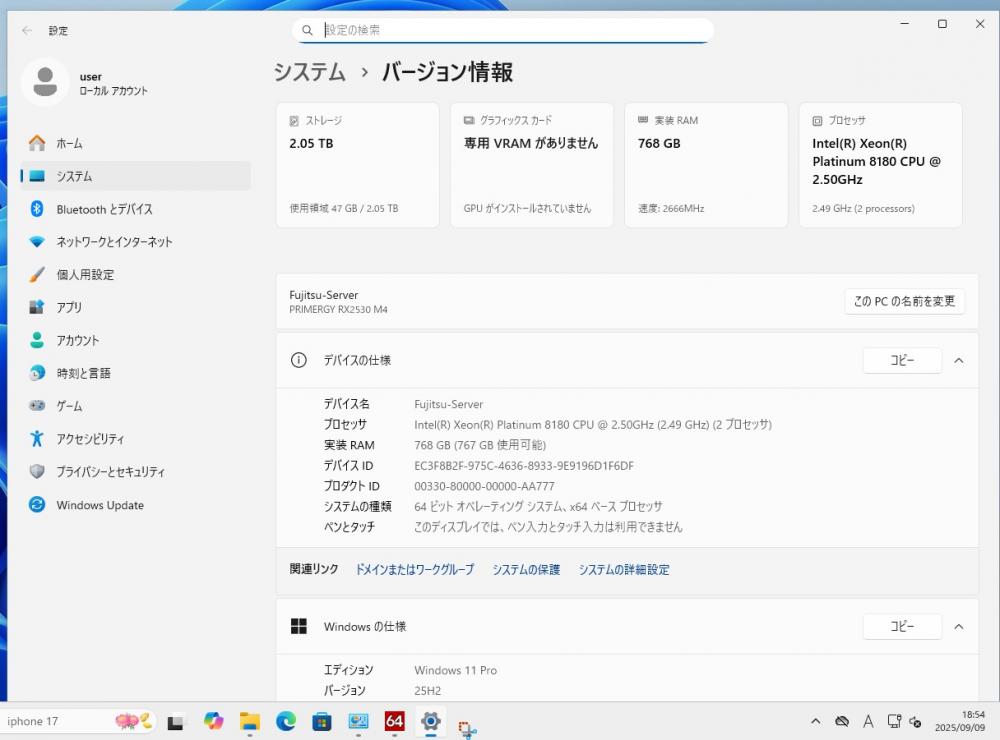Open アカウント settings in sidebar
1000x740 pixels.
pos(135,341)
